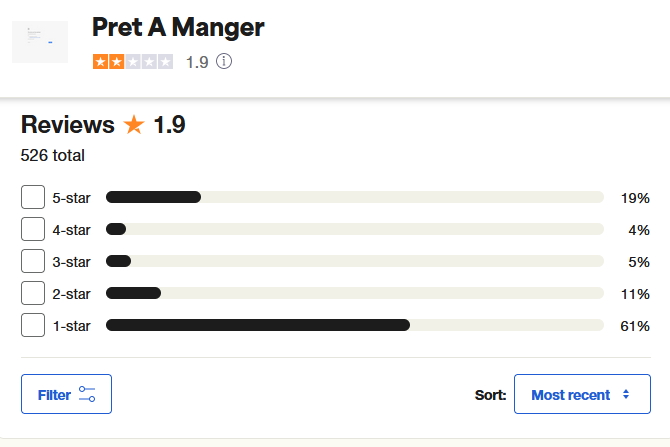
Task: Open the Most recent sort dropdown
Action: [582, 395]
